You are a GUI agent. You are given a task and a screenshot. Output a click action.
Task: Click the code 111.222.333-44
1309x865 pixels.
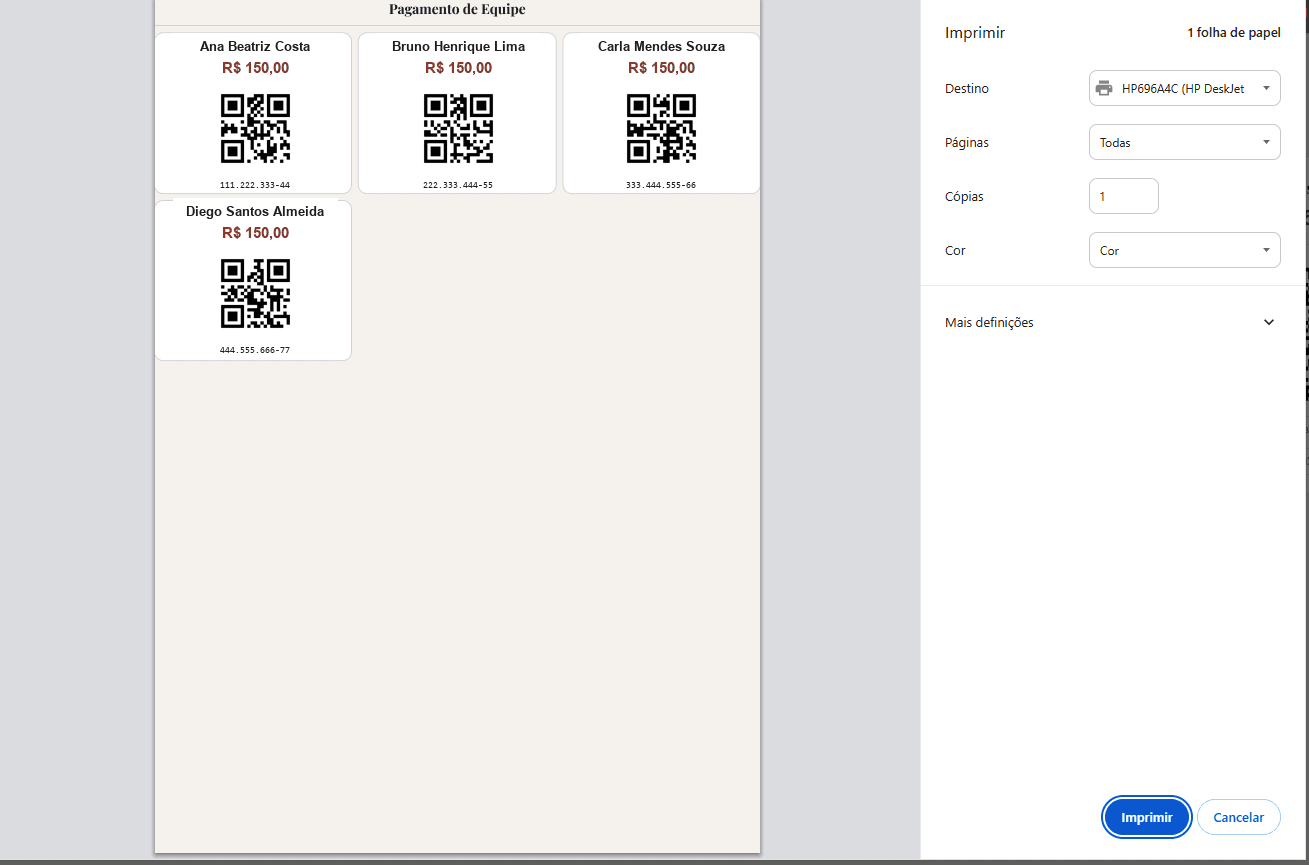click(x=255, y=185)
